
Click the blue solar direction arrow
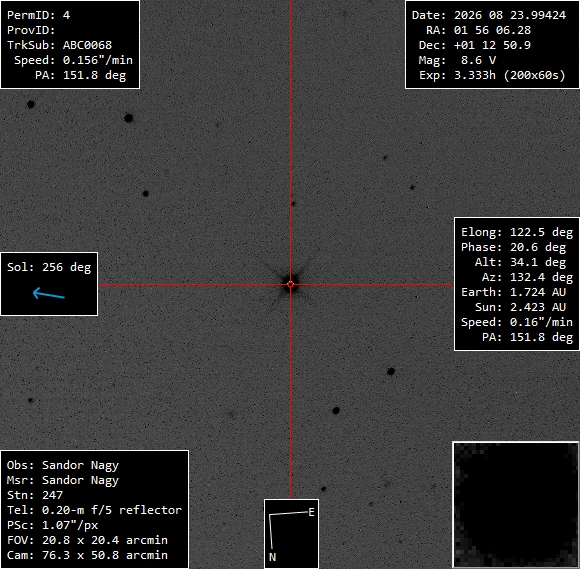(49, 294)
